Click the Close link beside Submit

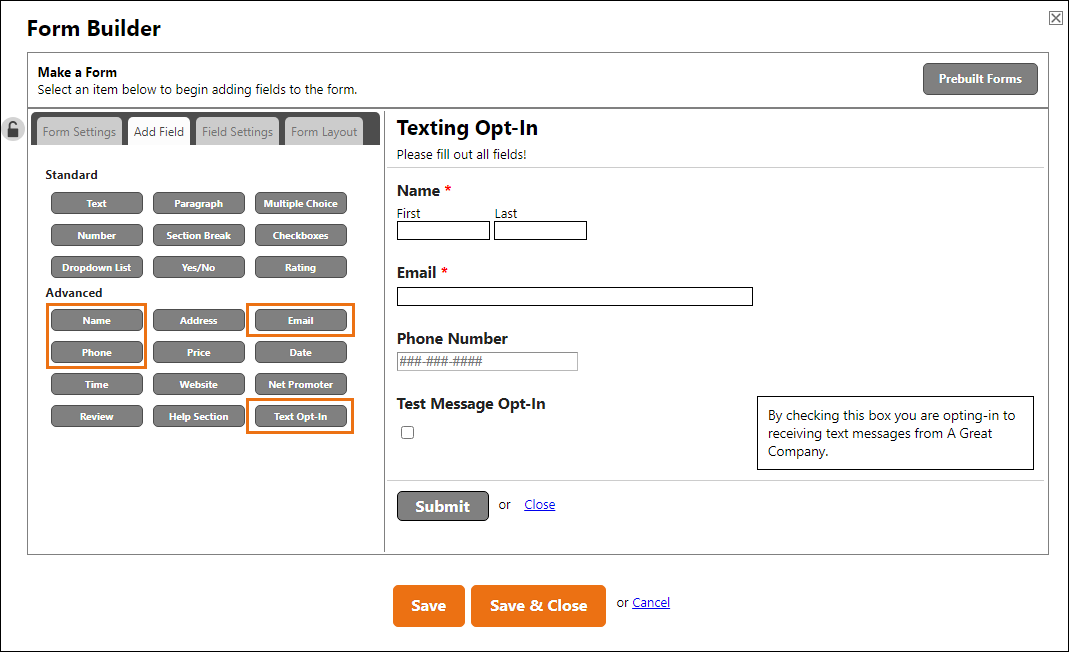pyautogui.click(x=539, y=505)
